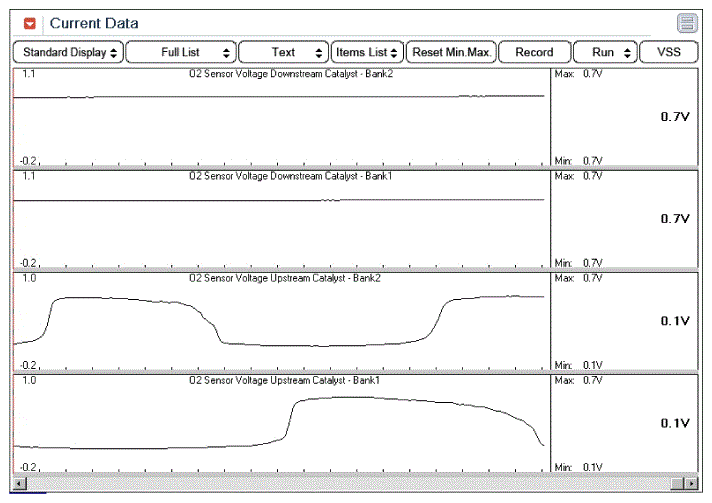
Task: Click the Reset Min.Max. button
Action: click(x=450, y=52)
